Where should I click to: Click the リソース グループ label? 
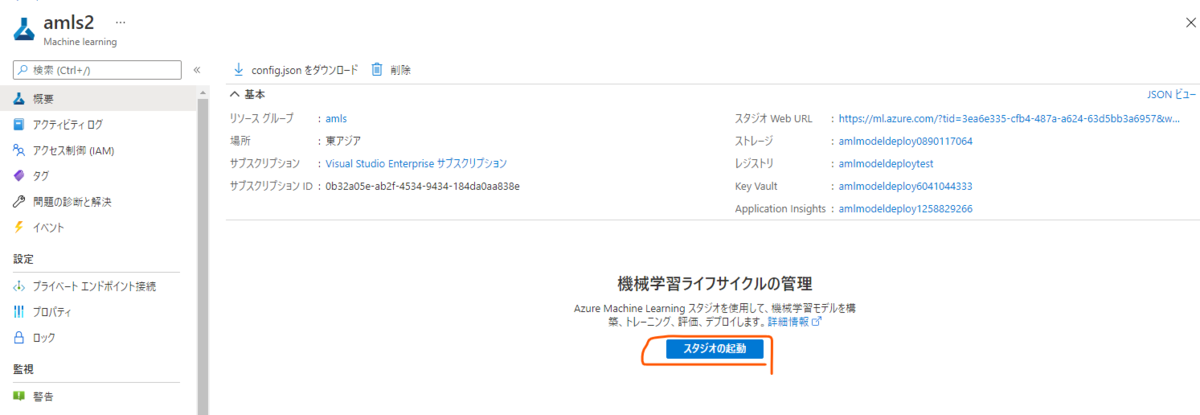click(x=261, y=118)
